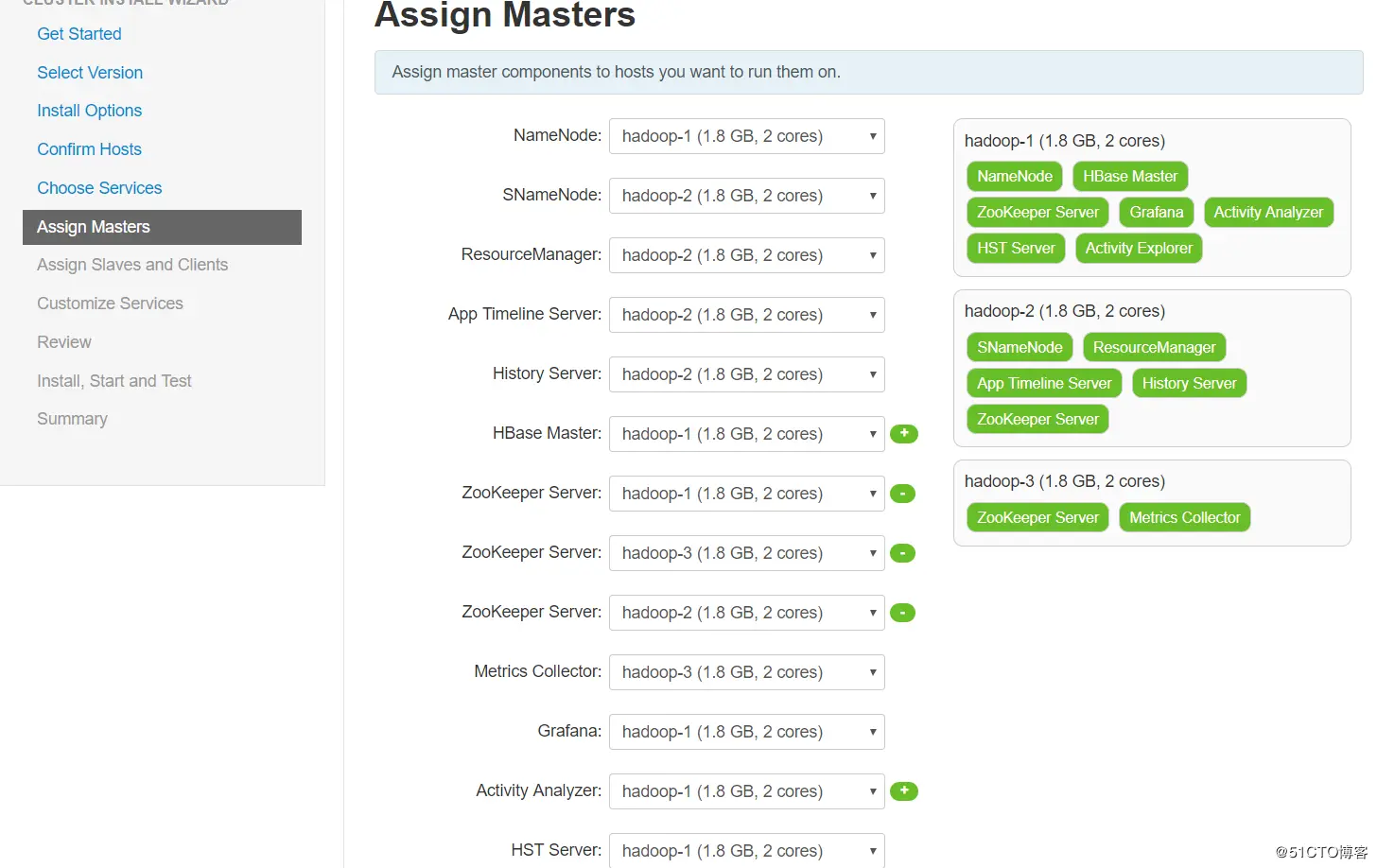Screen dimensions: 1377x868
Task: Open the ZooKeeper Server dropdown showing hadoop-2
Action: tap(747, 613)
